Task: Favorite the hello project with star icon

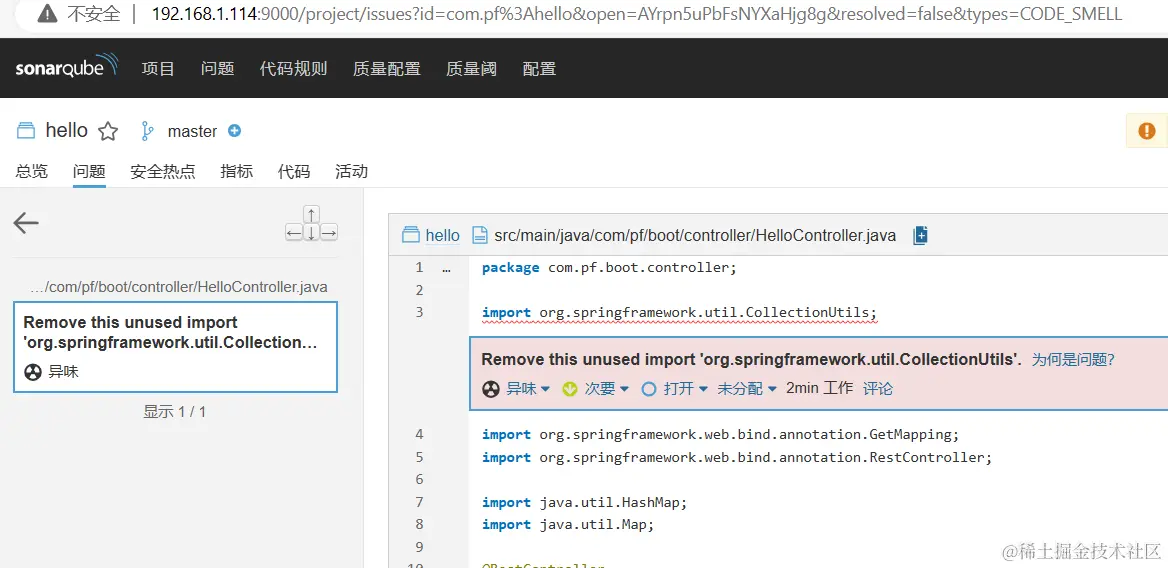Action: [108, 132]
